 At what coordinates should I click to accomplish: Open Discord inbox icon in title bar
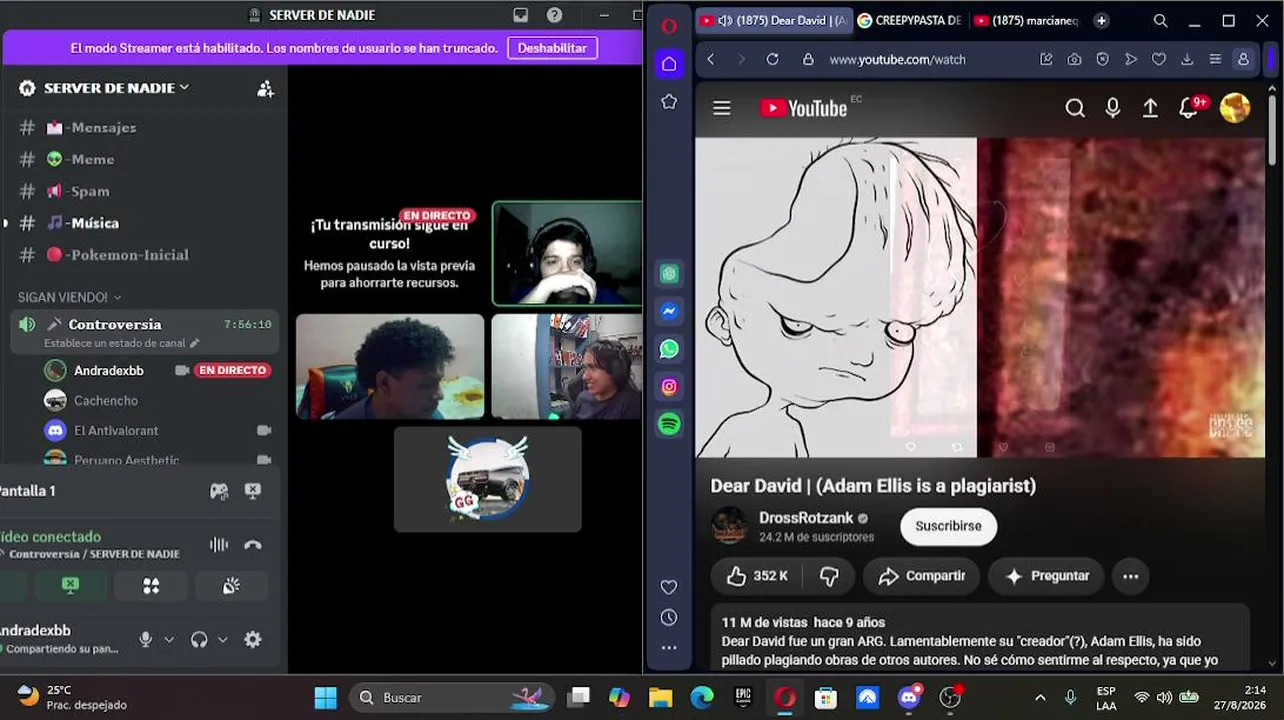tap(520, 15)
